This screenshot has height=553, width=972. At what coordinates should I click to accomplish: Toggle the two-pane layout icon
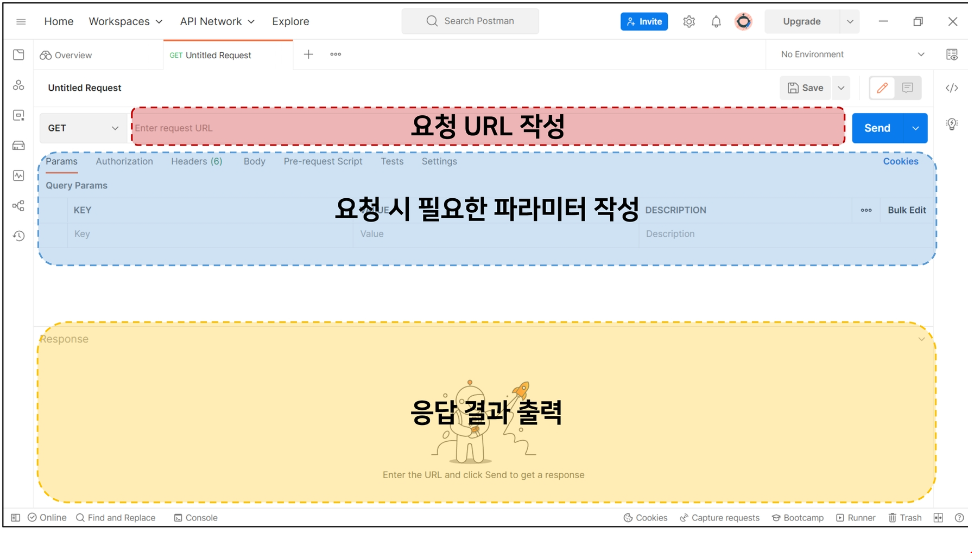938,518
